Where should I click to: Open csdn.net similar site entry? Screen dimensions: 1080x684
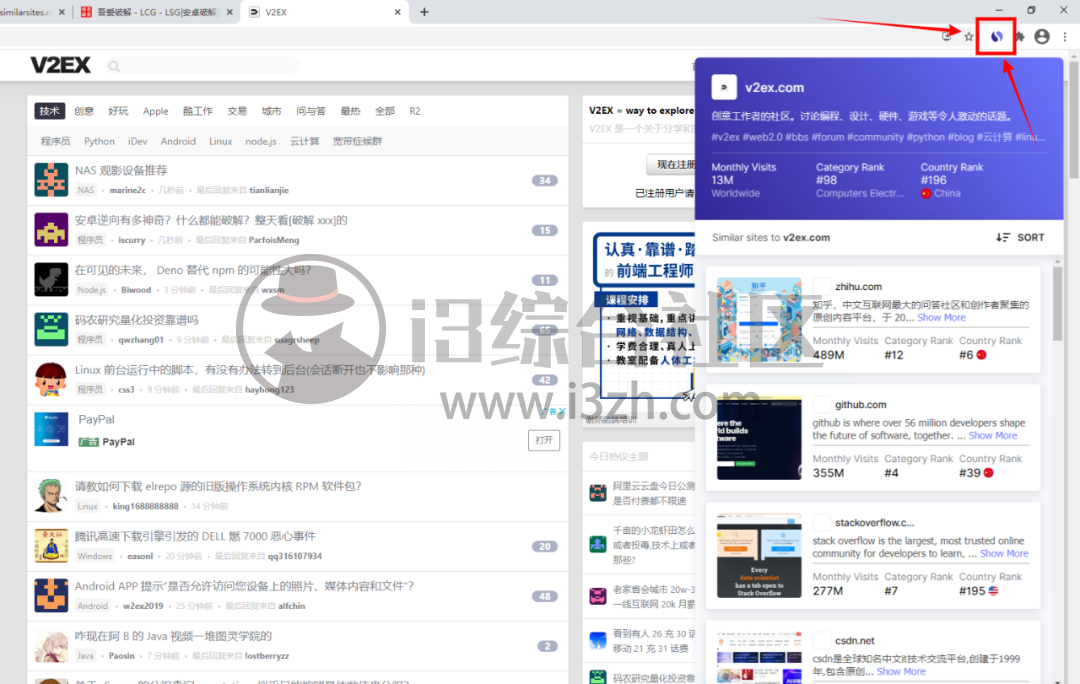[x=855, y=641]
